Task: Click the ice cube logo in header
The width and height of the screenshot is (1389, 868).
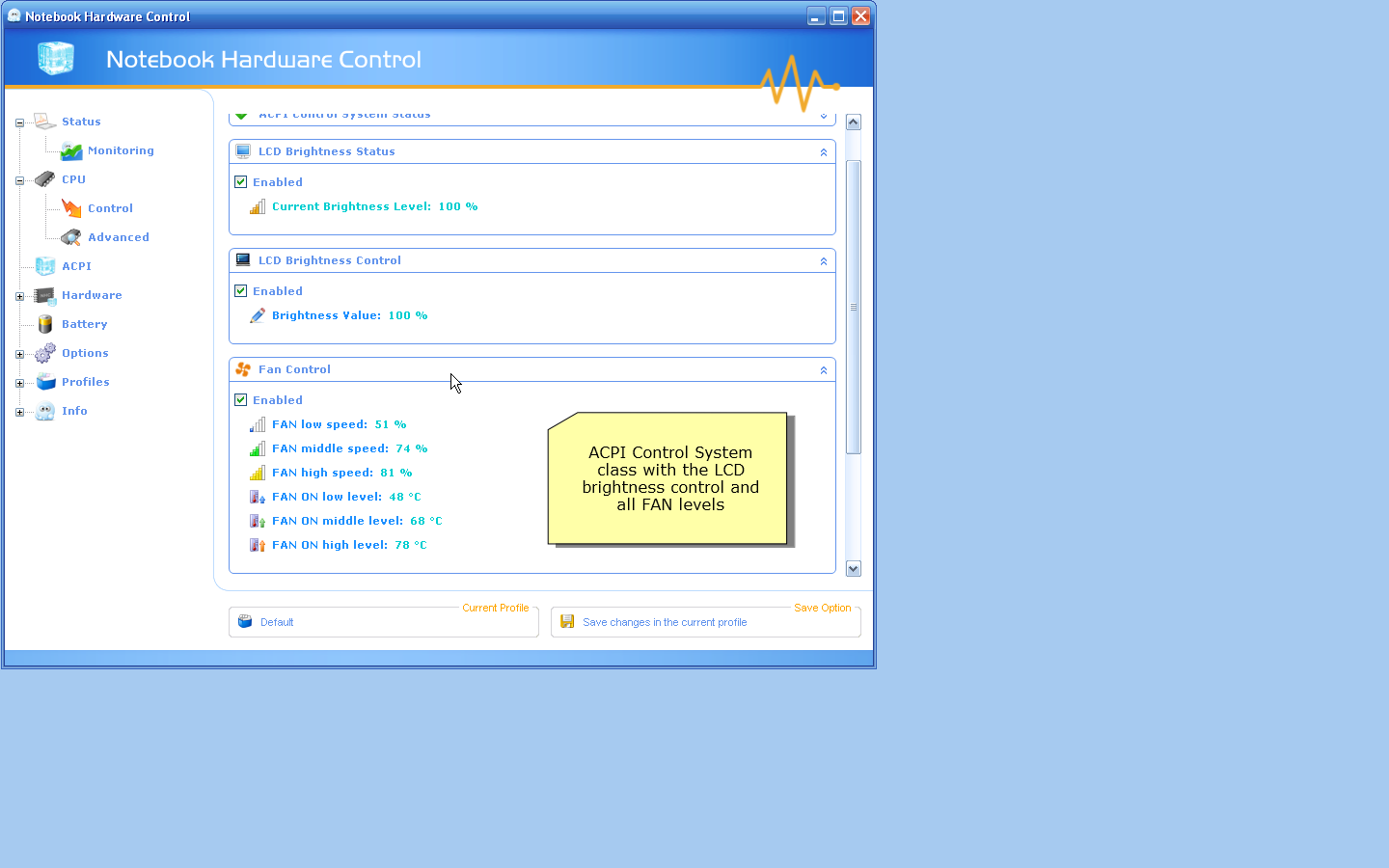Action: click(56, 58)
